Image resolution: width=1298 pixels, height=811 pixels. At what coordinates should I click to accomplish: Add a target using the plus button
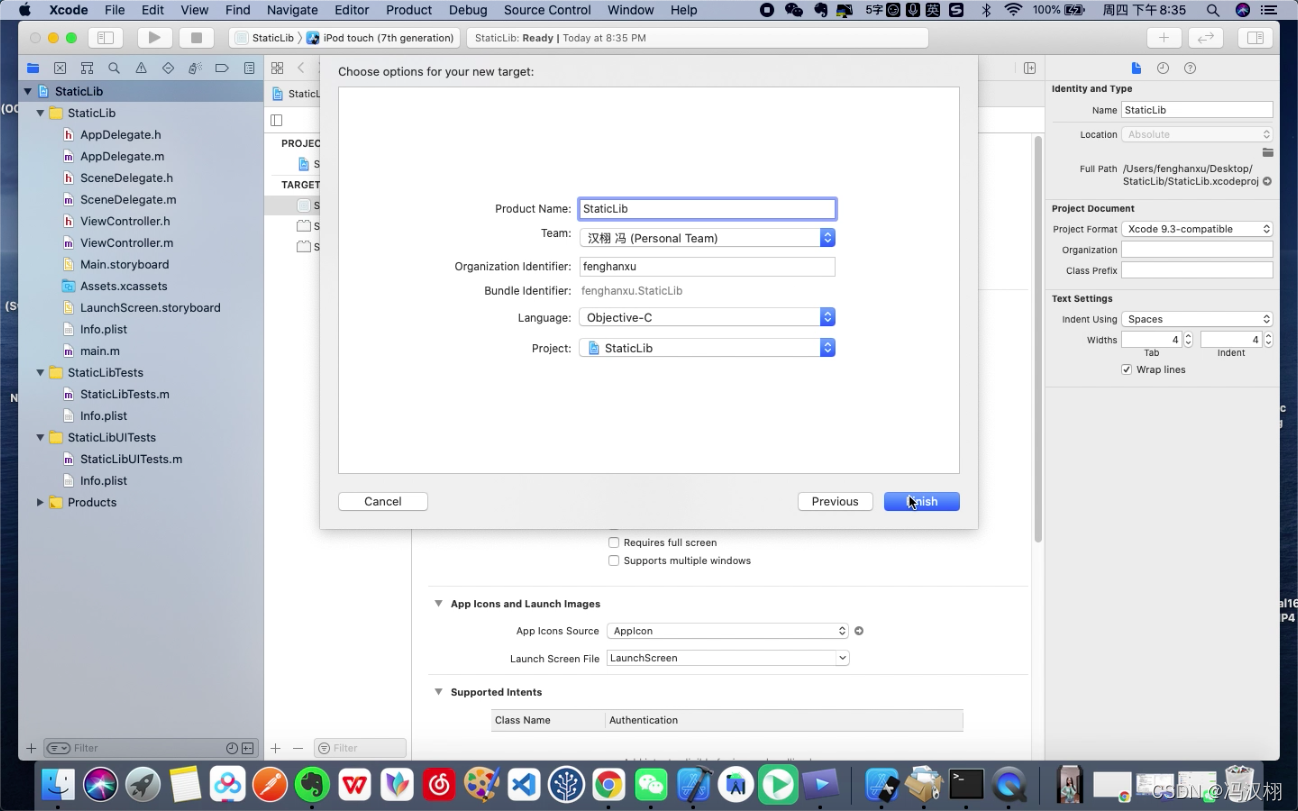[x=276, y=748]
